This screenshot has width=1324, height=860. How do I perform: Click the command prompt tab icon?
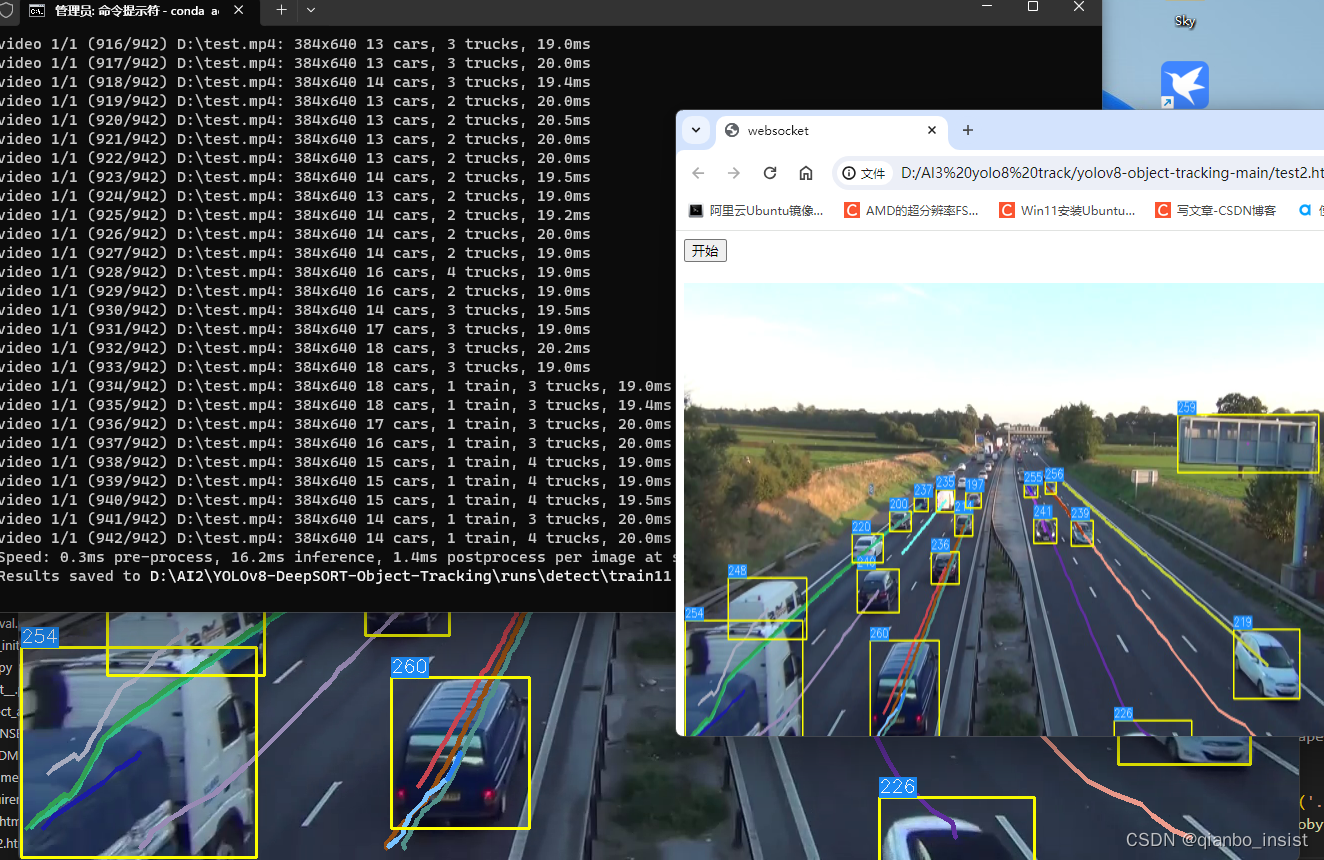click(x=37, y=10)
